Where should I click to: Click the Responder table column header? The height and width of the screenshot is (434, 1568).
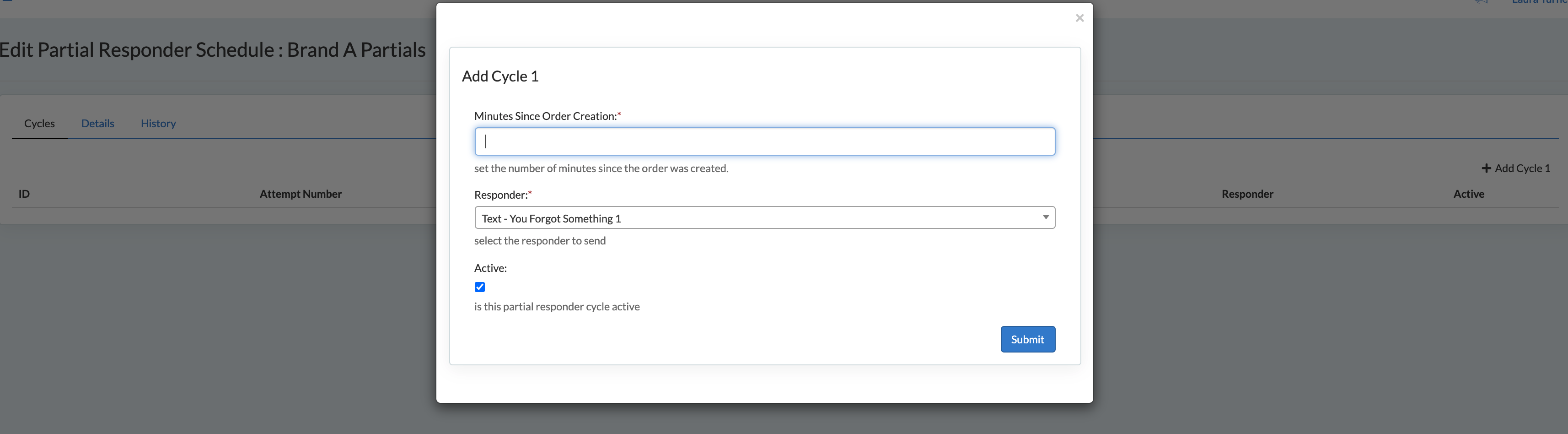coord(1247,194)
